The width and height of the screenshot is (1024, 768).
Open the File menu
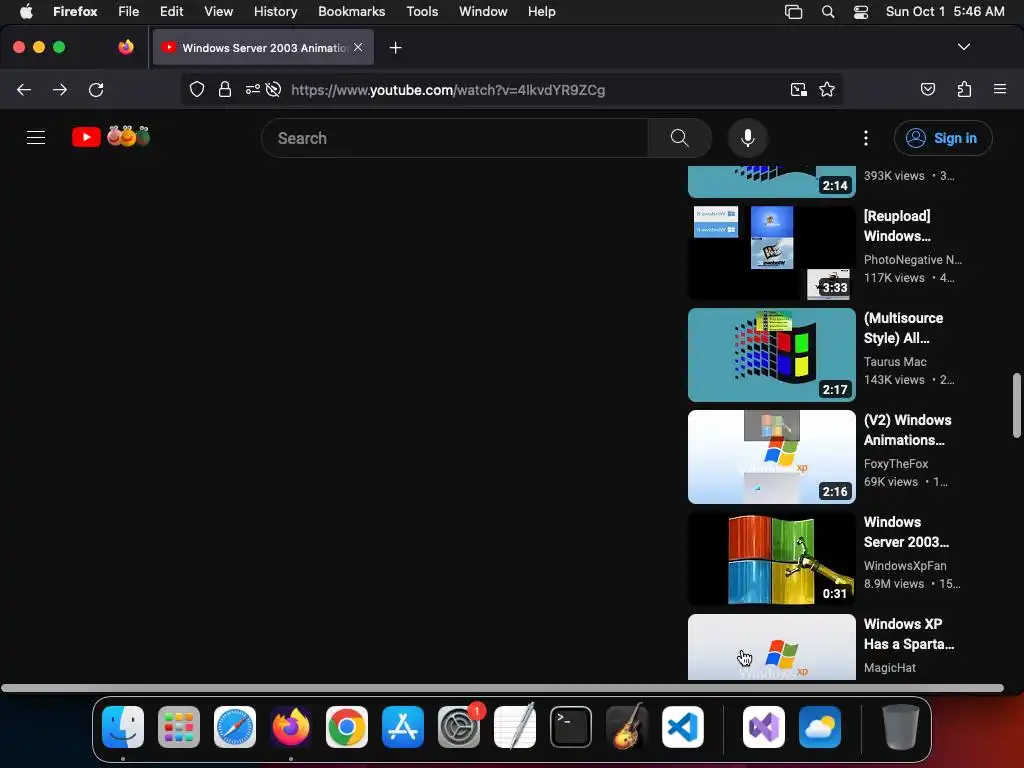[129, 12]
